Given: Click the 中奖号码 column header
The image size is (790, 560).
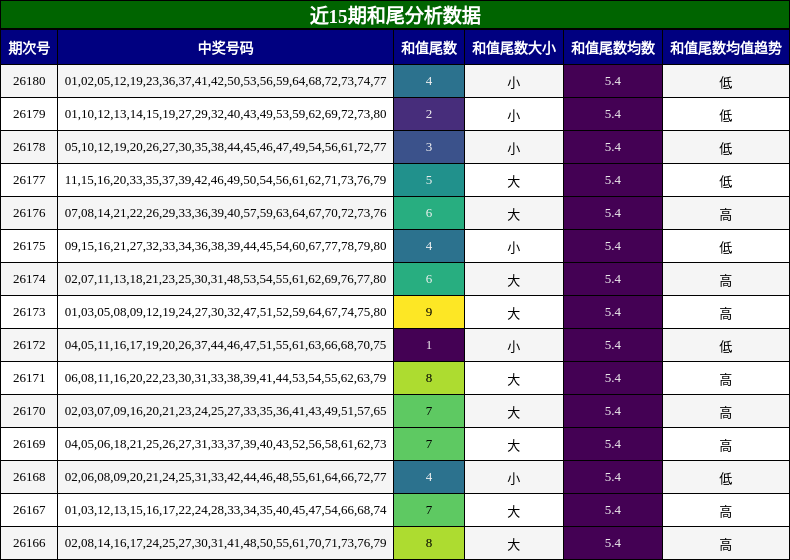Looking at the screenshot, I should tap(226, 48).
